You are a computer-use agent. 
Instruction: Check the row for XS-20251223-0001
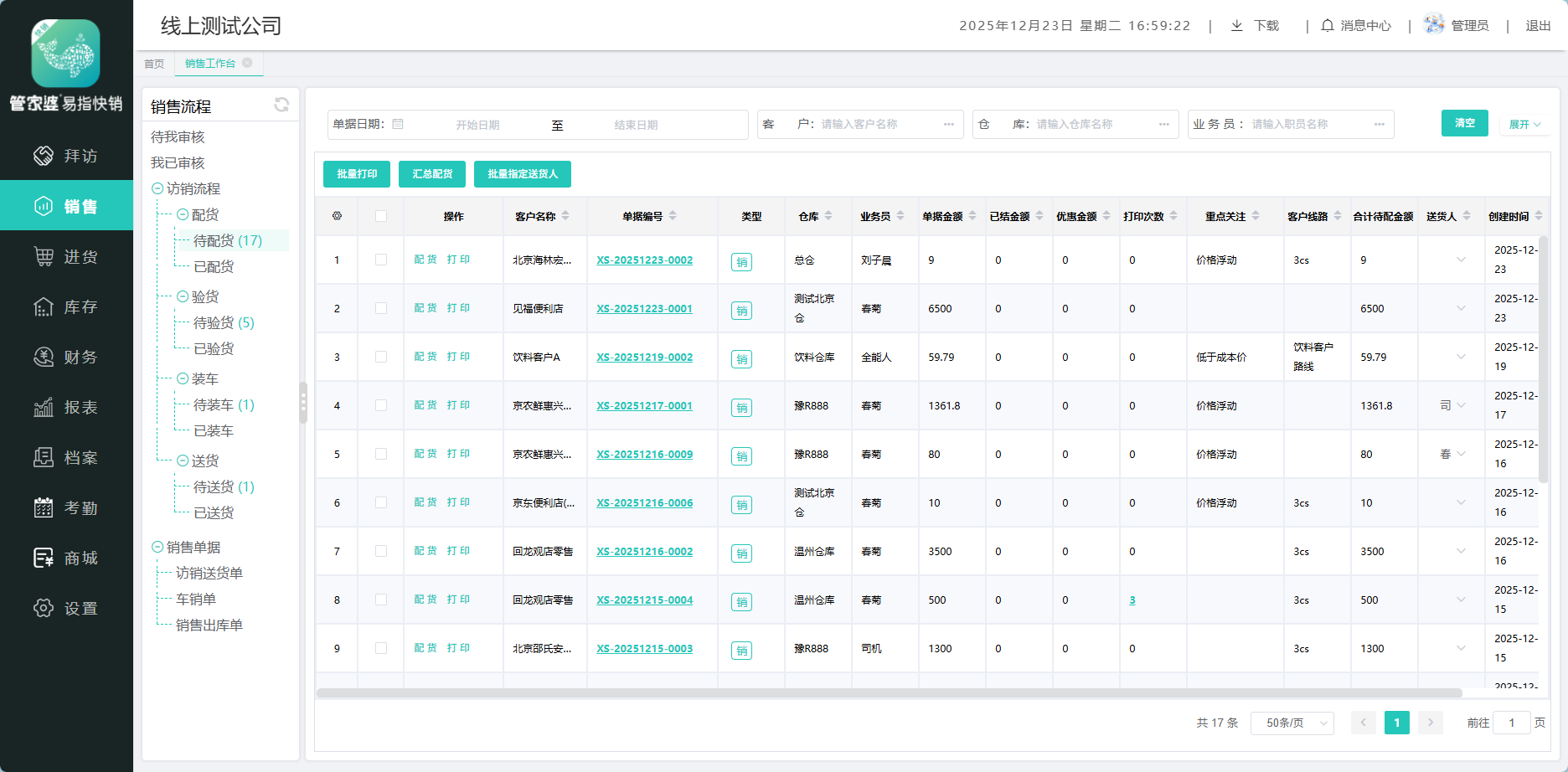(381, 308)
